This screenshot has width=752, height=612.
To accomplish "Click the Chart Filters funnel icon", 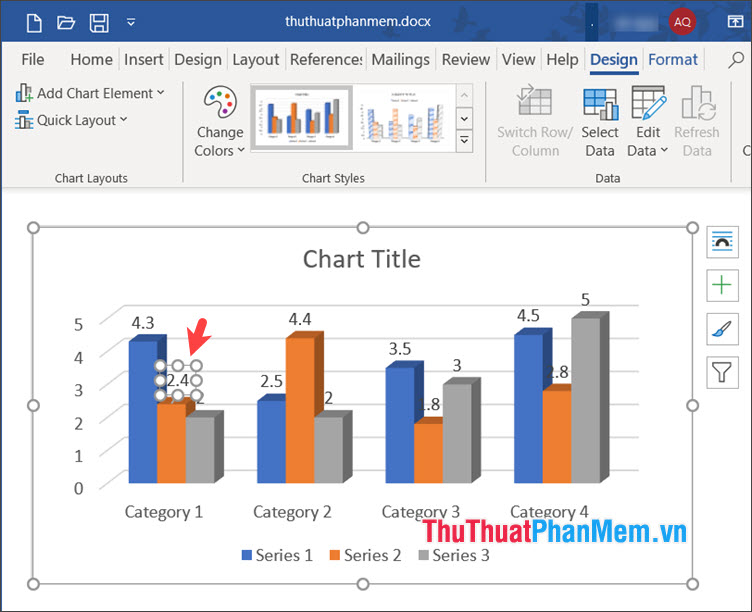I will (x=722, y=372).
